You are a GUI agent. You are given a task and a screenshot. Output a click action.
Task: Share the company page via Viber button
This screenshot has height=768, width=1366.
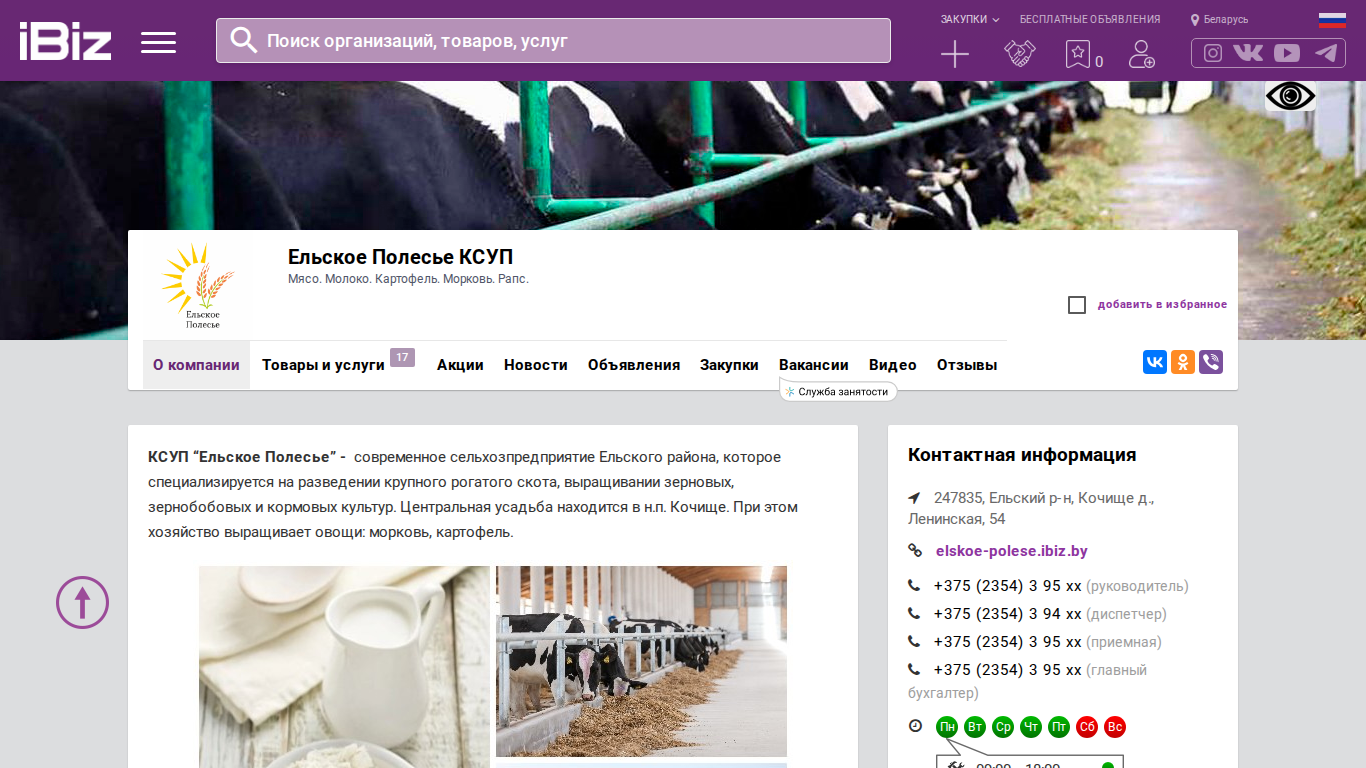pos(1211,362)
